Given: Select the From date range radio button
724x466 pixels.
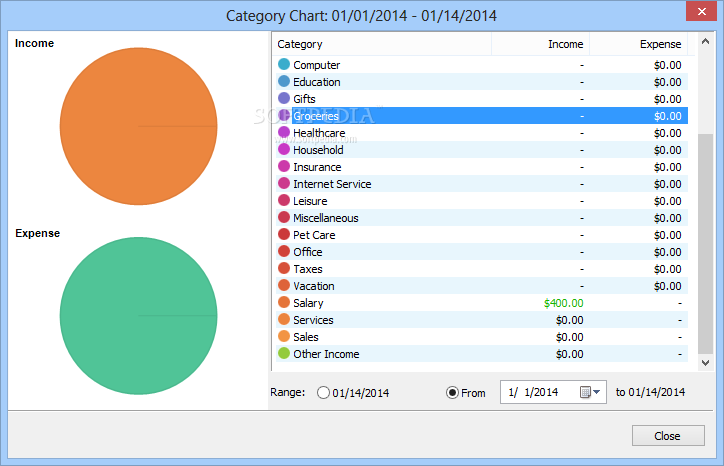Looking at the screenshot, I should 452,393.
